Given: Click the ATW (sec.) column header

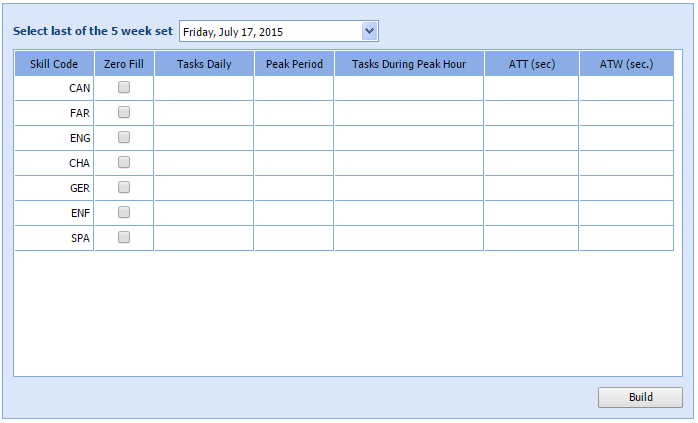Looking at the screenshot, I should tap(626, 64).
